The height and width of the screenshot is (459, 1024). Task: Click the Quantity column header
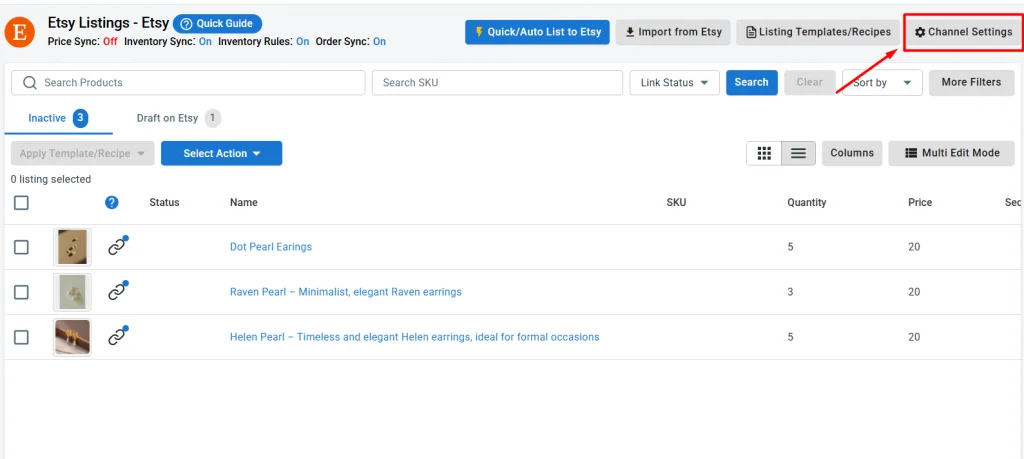coord(807,202)
